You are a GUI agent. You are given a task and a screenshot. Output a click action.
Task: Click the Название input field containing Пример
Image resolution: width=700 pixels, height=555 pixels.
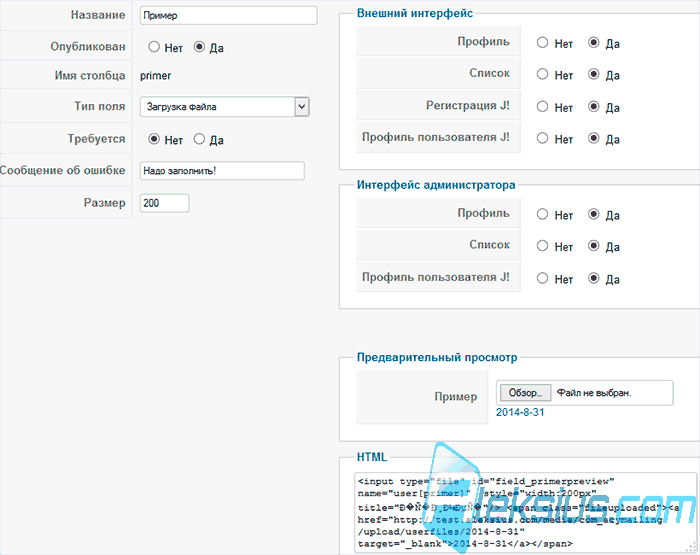(x=229, y=15)
